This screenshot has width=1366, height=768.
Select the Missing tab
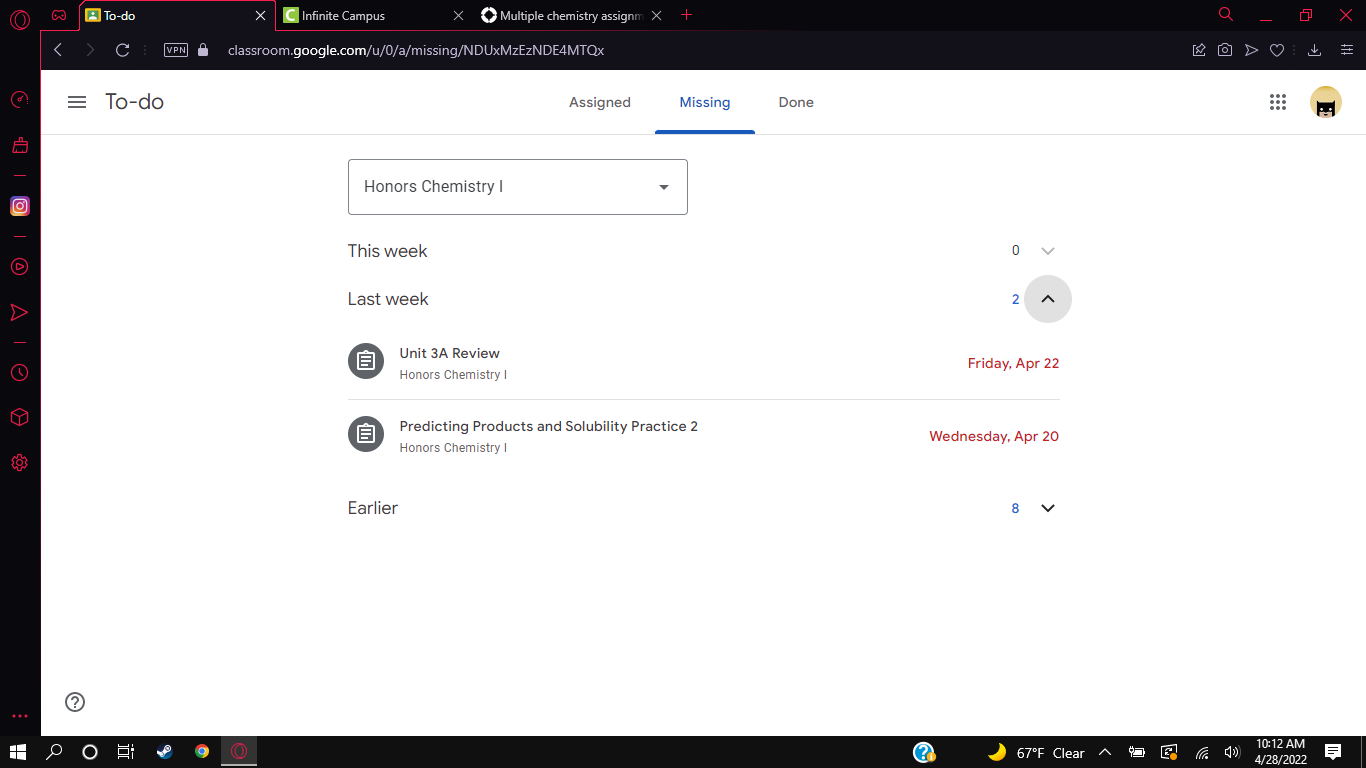point(705,102)
